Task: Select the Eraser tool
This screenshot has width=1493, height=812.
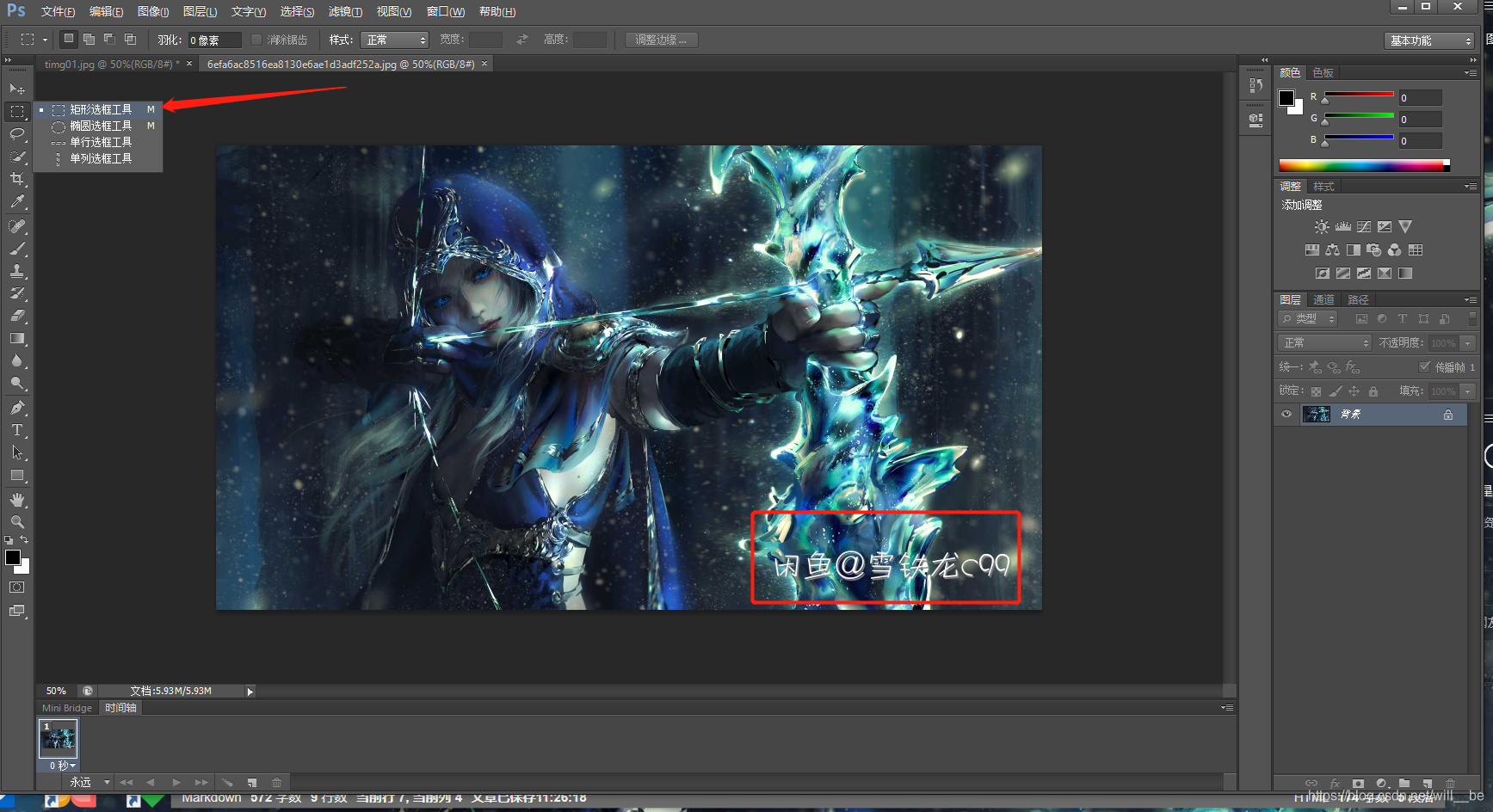Action: click(x=17, y=316)
